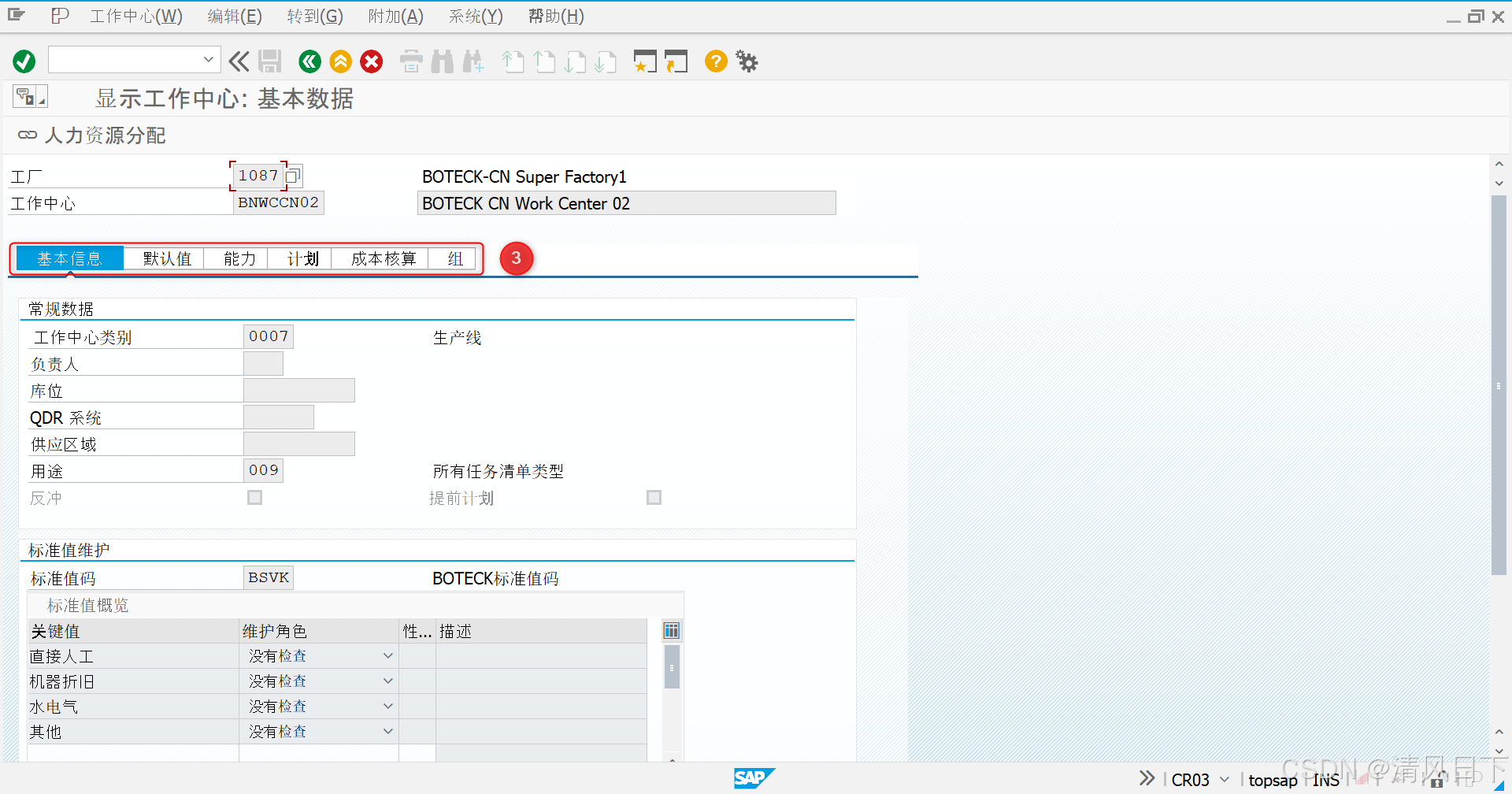Image resolution: width=1512 pixels, height=794 pixels.
Task: Click the Create New Session icon
Action: tap(645, 61)
